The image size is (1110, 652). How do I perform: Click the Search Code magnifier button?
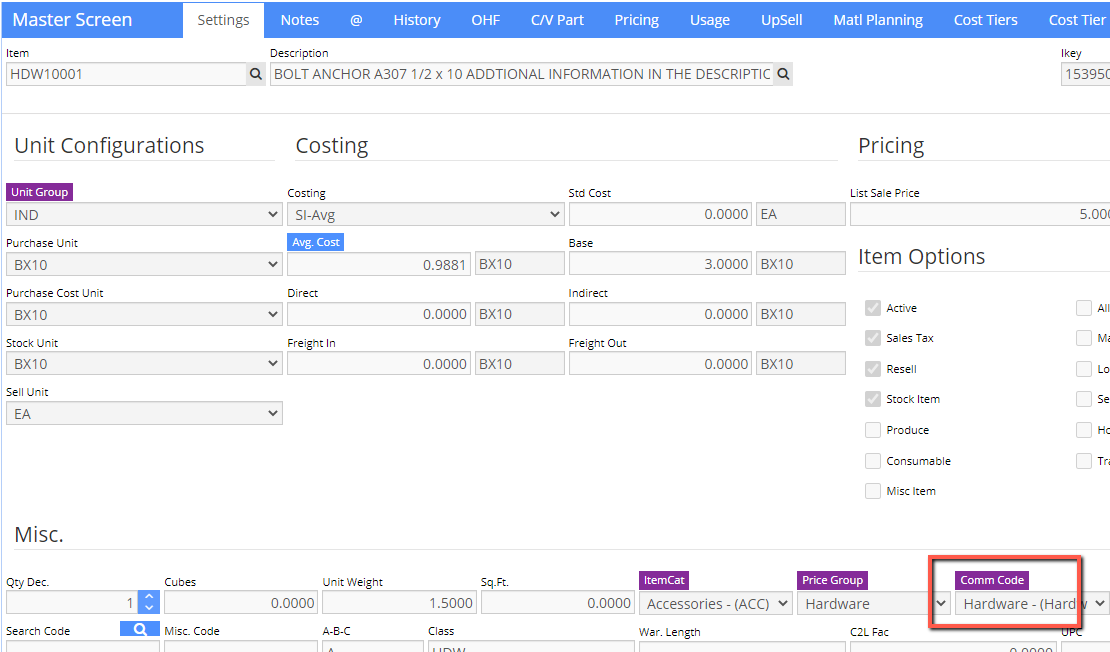[x=139, y=629]
